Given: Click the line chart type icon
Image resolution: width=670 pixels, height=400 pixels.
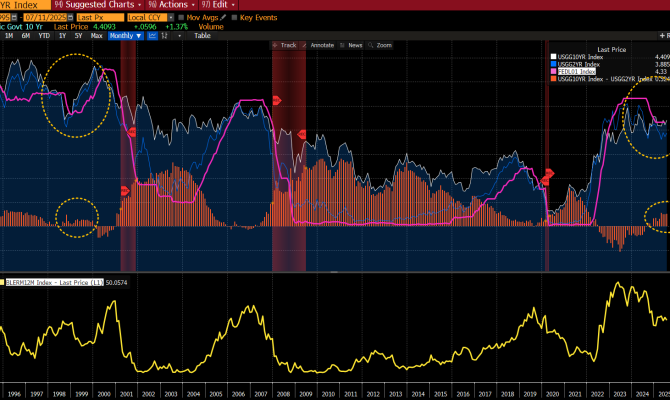Looking at the screenshot, I should pos(150,36).
